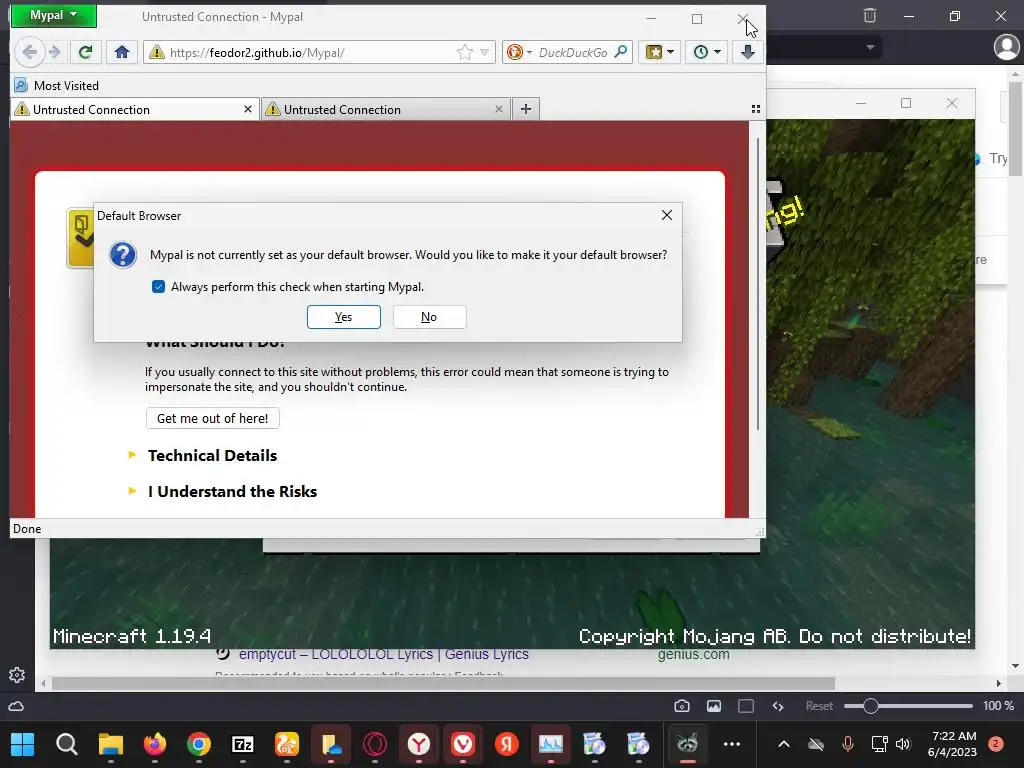Click the cloud icon in the status bar
The height and width of the screenshot is (768, 1024).
click(16, 706)
